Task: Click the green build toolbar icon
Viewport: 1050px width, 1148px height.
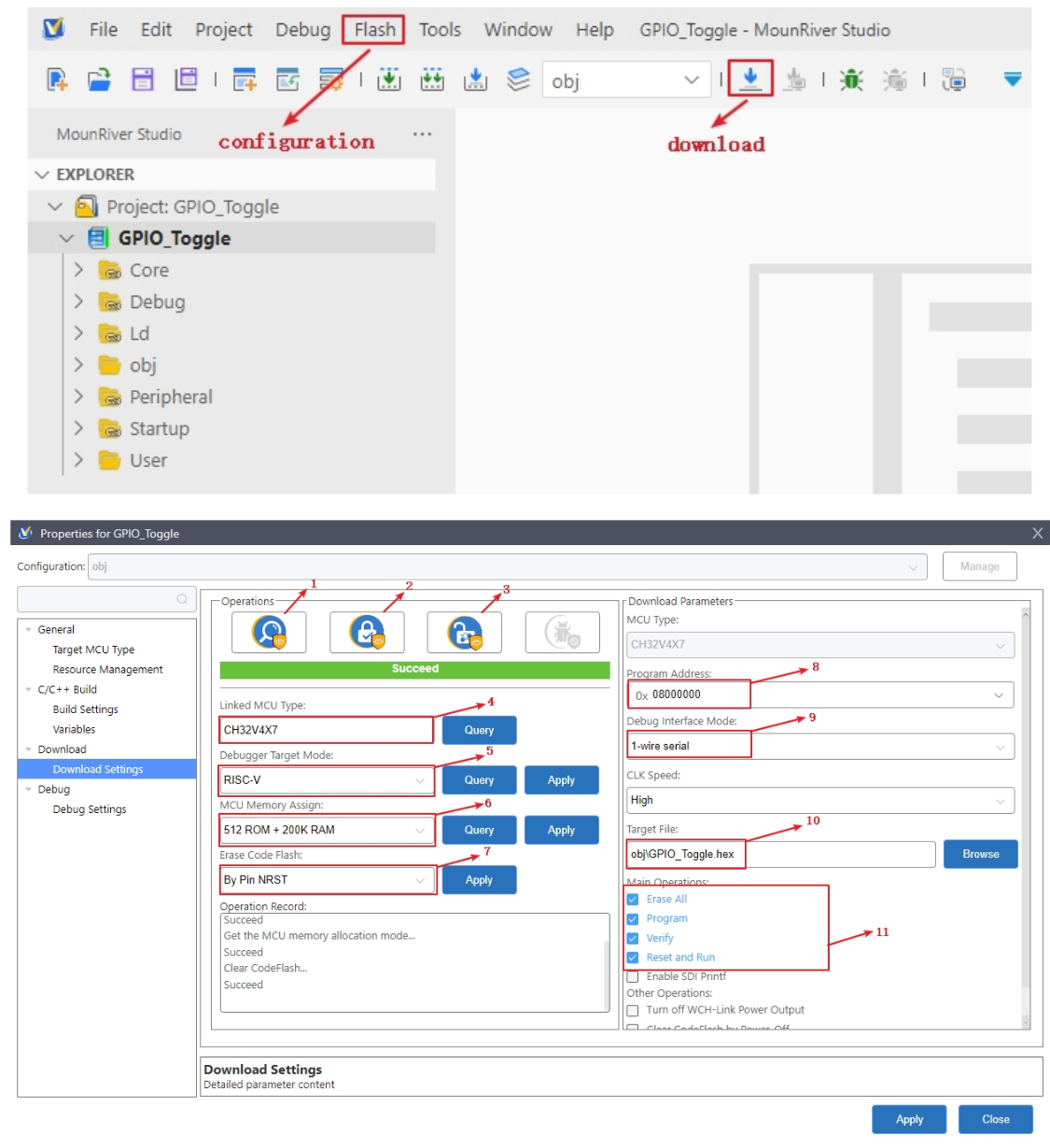Action: coord(389,79)
